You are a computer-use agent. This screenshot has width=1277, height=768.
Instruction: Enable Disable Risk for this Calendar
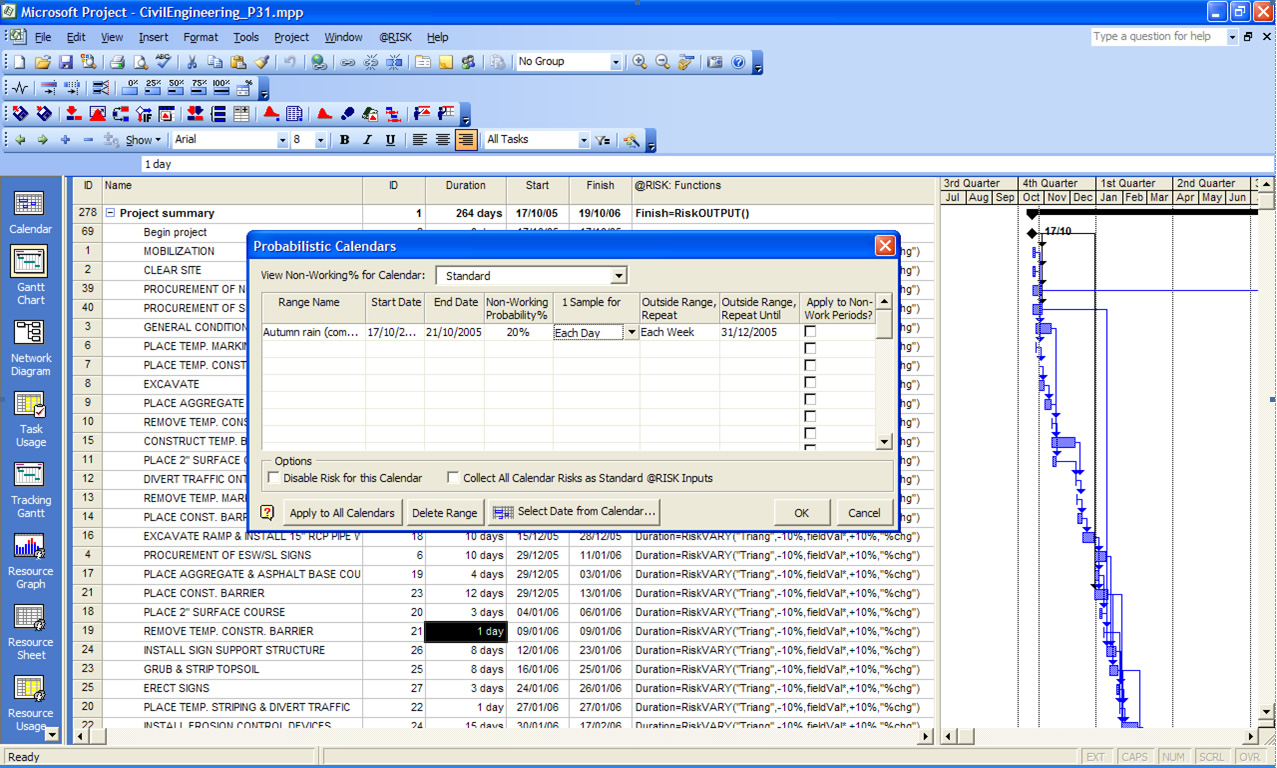coord(275,478)
